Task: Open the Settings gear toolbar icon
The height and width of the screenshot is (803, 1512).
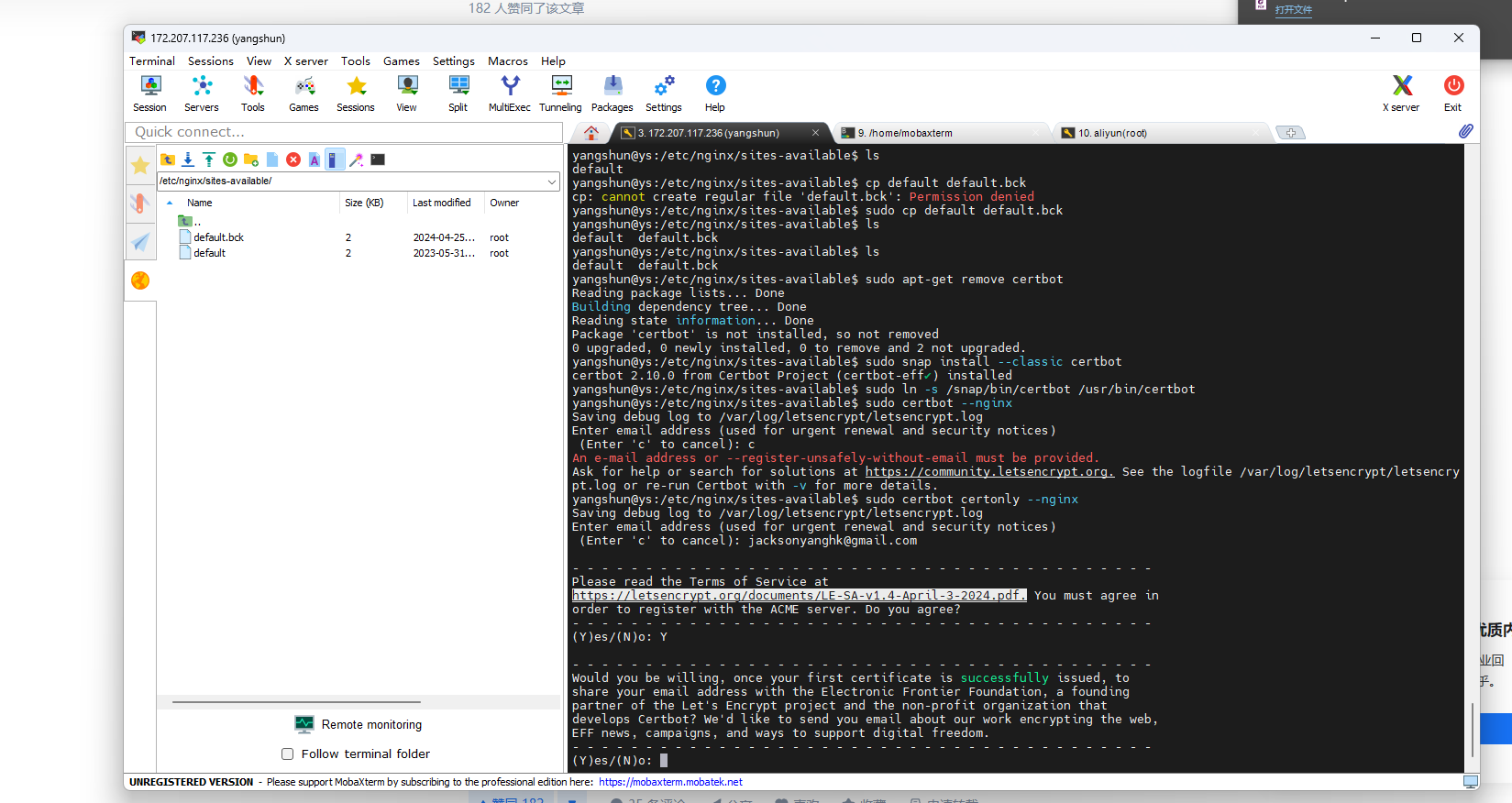Action: (664, 93)
